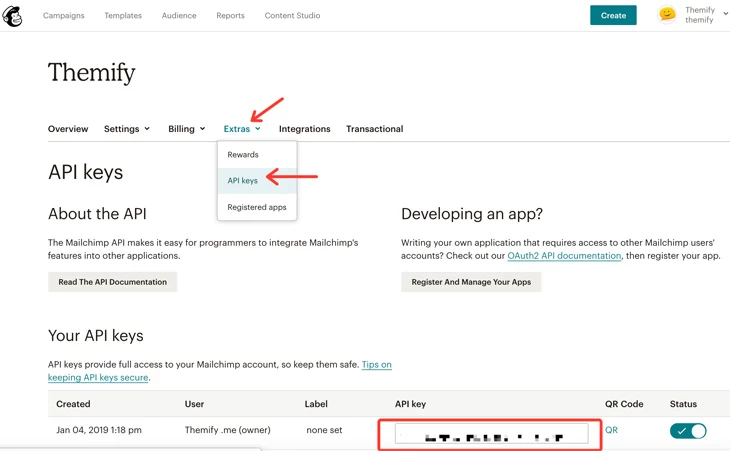Expand the Billing dropdown

click(187, 129)
